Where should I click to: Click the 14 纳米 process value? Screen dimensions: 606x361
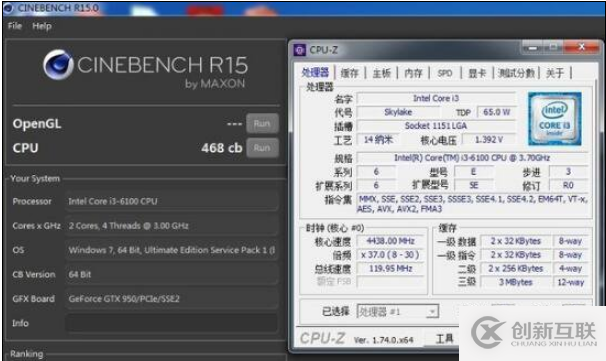pyautogui.click(x=378, y=140)
